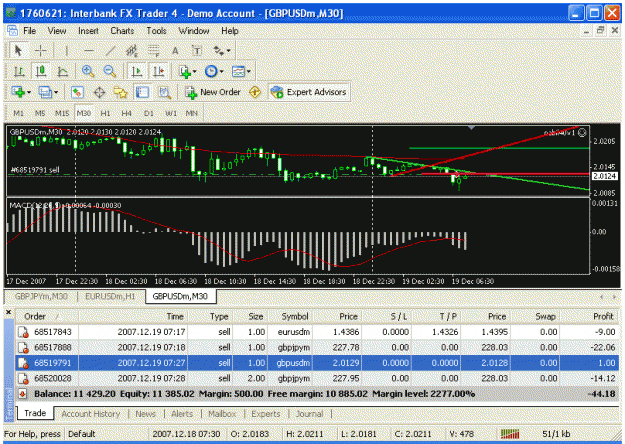Click connection status bars in status bar
This screenshot has height=444, width=625.
tap(510, 434)
